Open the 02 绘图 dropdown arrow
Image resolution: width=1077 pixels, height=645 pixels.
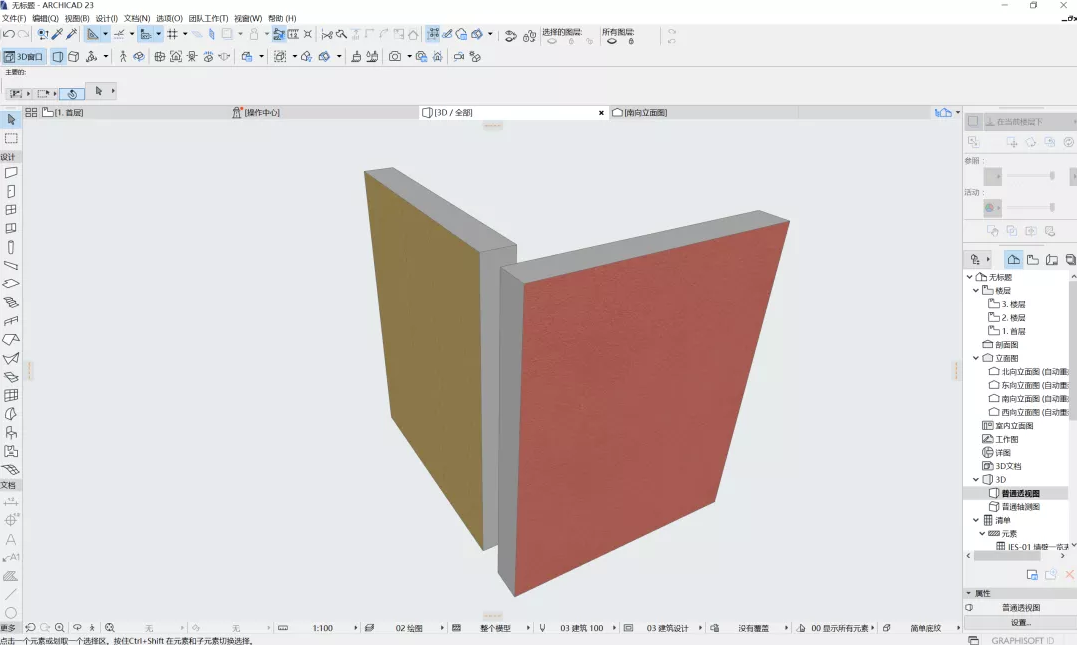point(442,628)
